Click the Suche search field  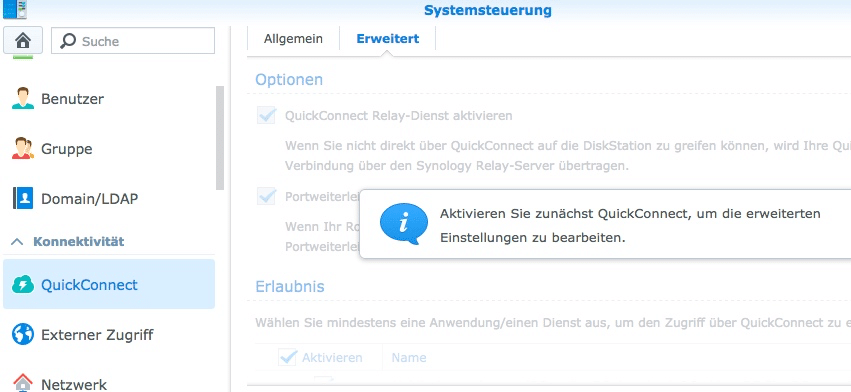(x=133, y=41)
